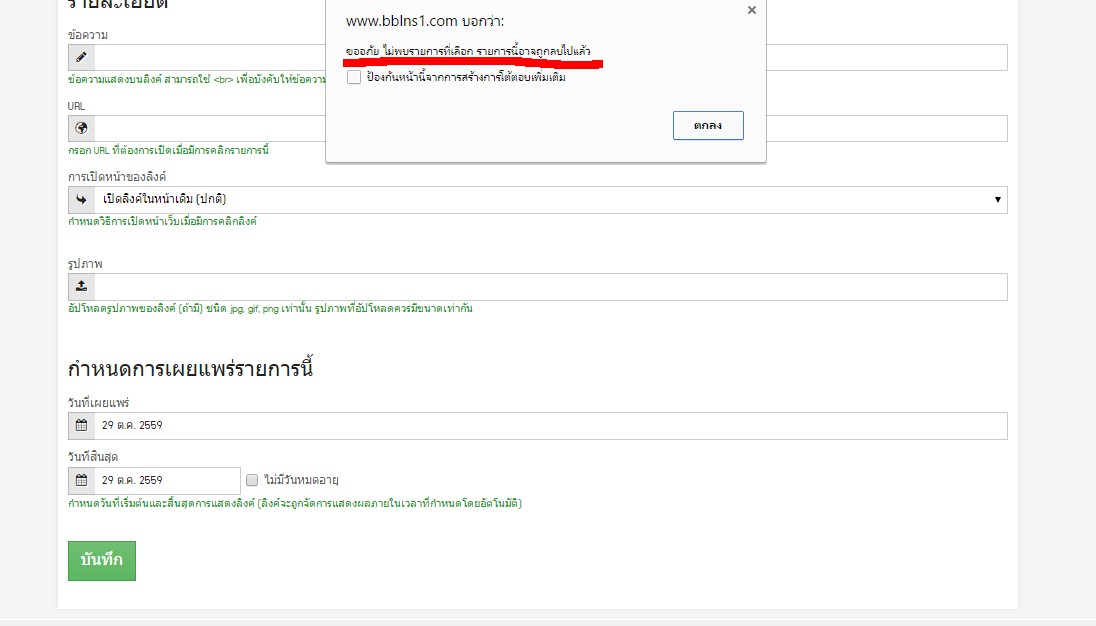Click the pencil icon beside the message field

81,57
